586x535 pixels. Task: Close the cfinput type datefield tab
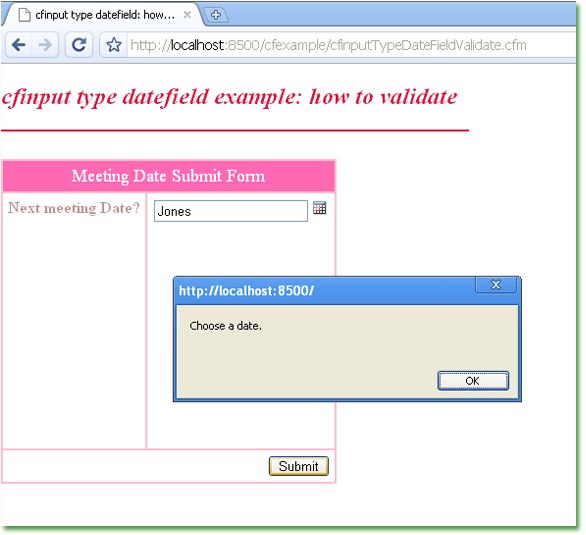[188, 15]
